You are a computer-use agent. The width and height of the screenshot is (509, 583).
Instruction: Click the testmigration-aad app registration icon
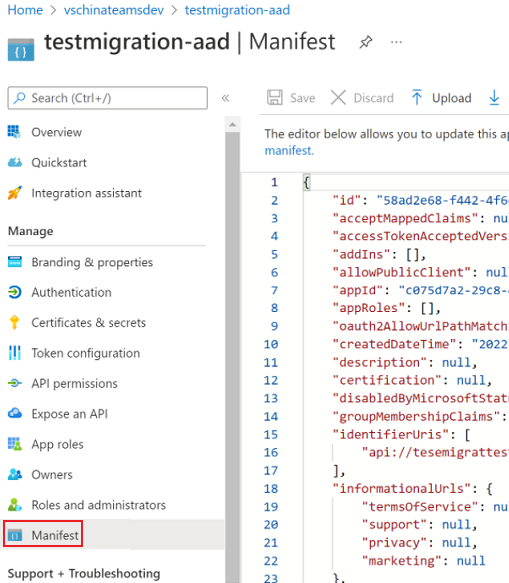click(x=21, y=49)
